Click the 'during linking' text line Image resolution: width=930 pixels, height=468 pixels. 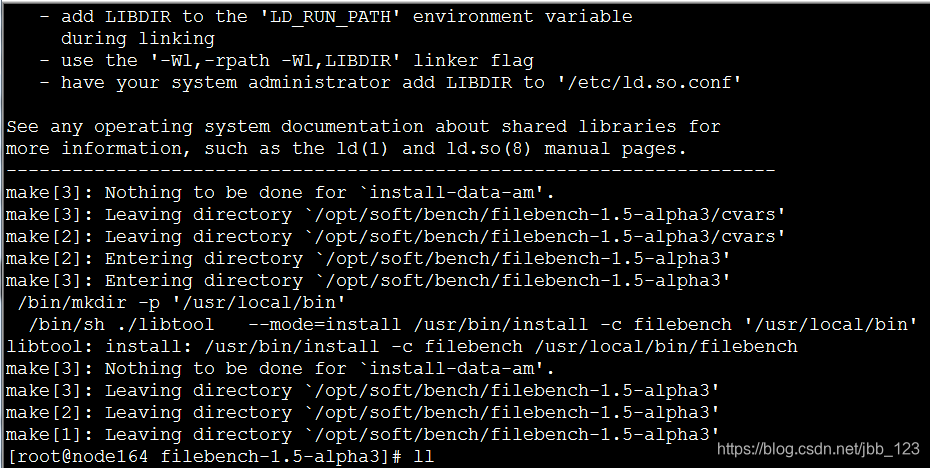tap(138, 39)
